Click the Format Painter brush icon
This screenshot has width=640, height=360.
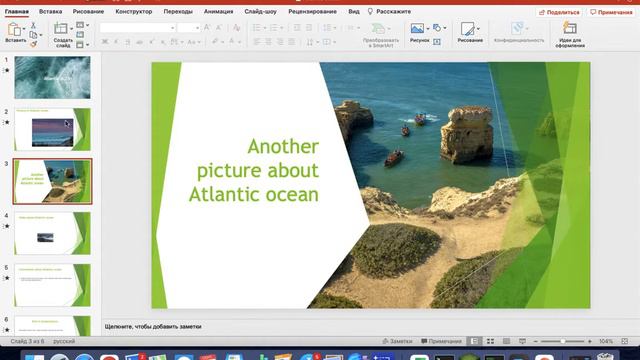click(x=33, y=44)
